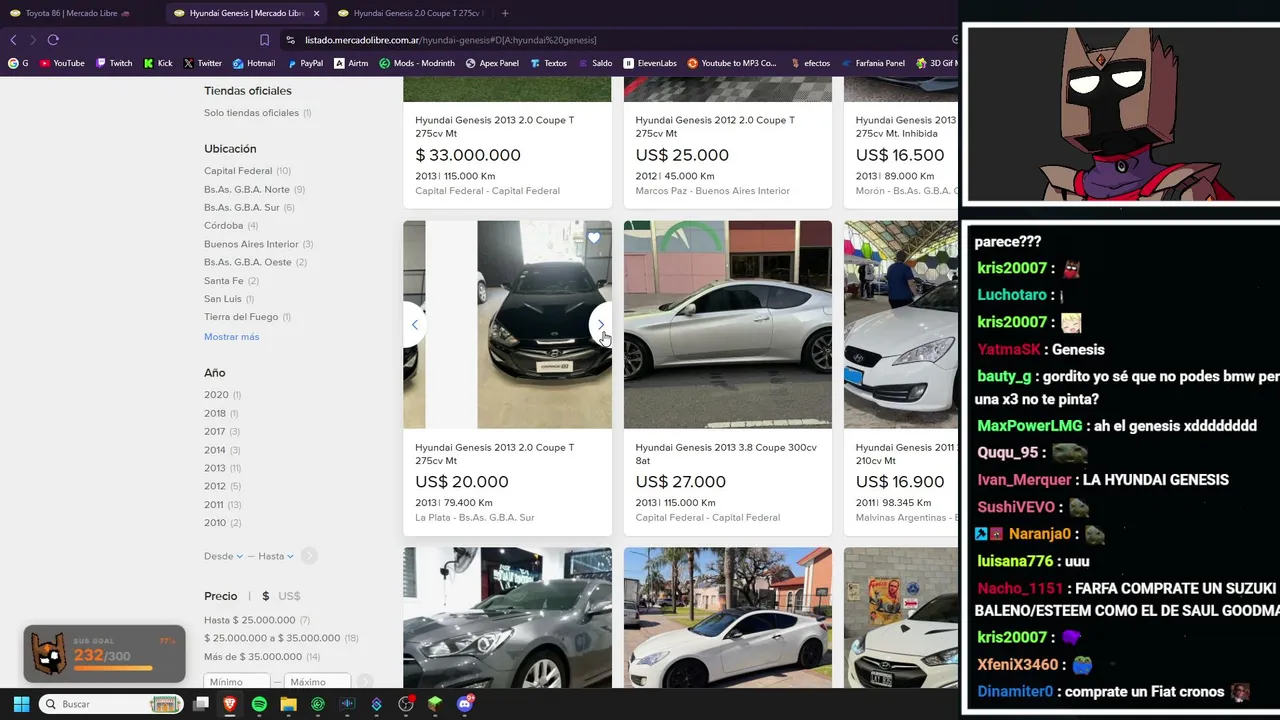This screenshot has width=1280, height=720.
Task: Open the Kick bookmark
Action: pos(158,63)
